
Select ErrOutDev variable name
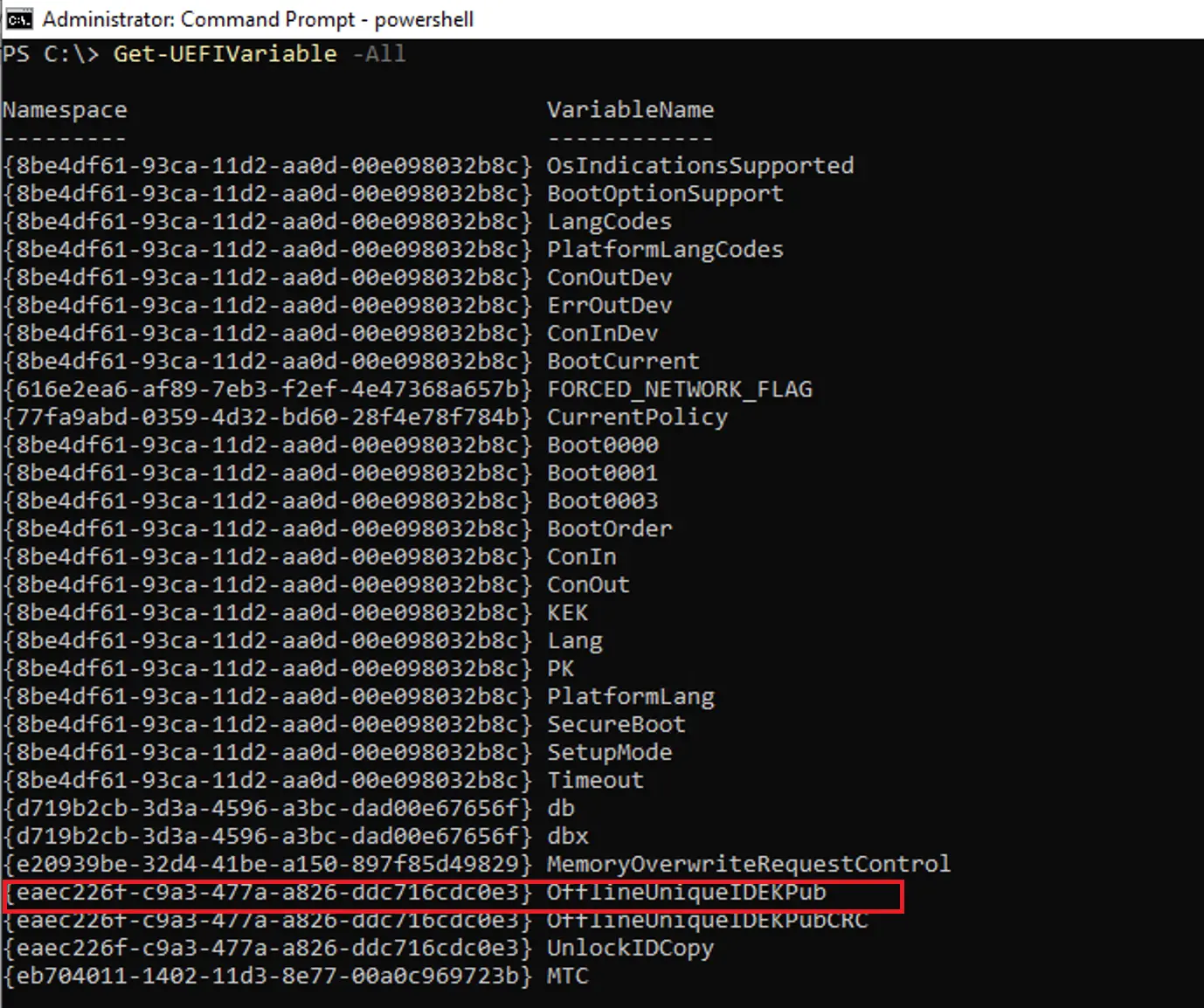tap(609, 306)
